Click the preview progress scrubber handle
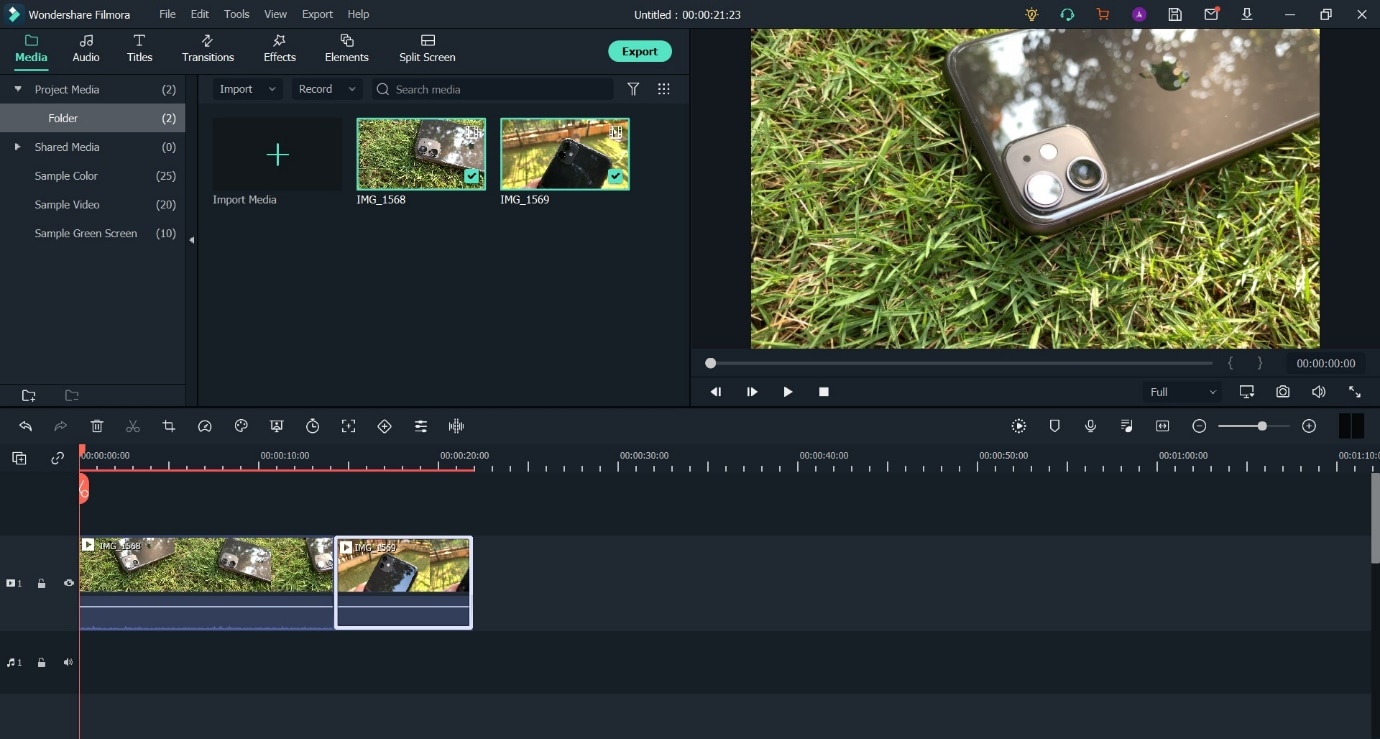Viewport: 1380px width, 739px height. (710, 363)
